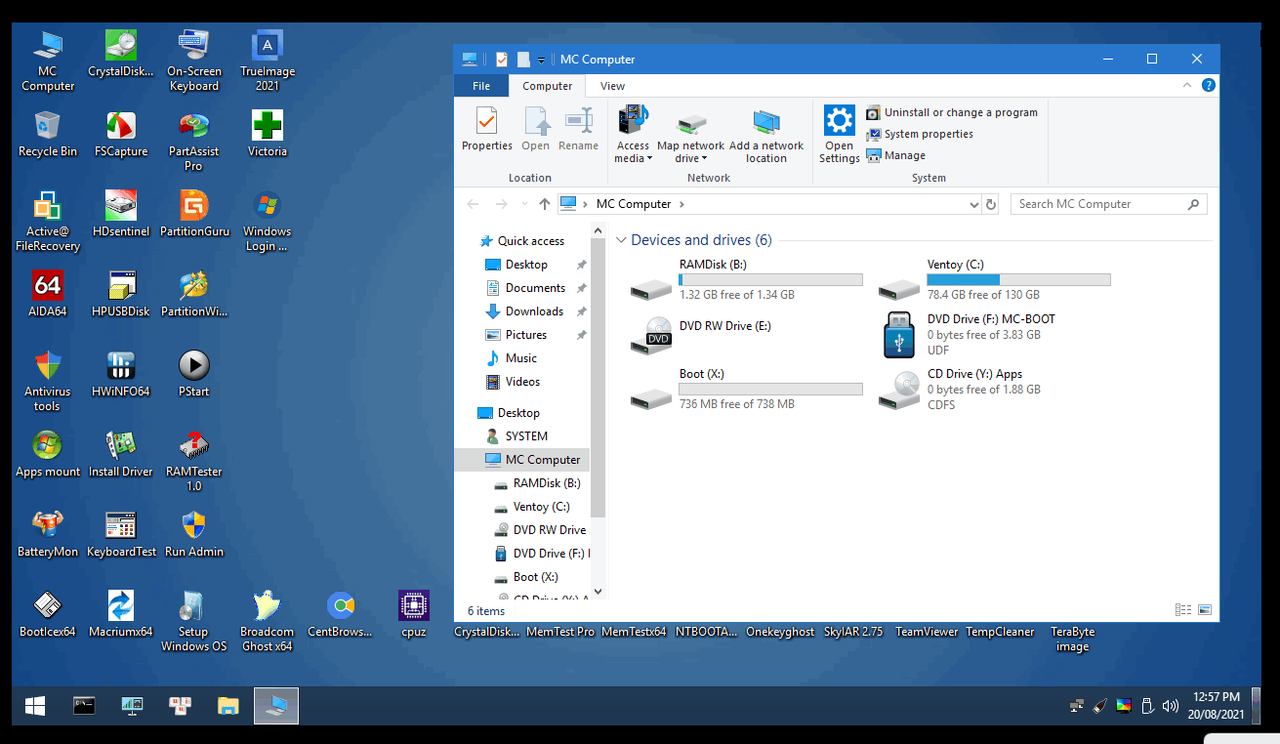
Task: Open the Access media dropdown
Action: pyautogui.click(x=633, y=135)
